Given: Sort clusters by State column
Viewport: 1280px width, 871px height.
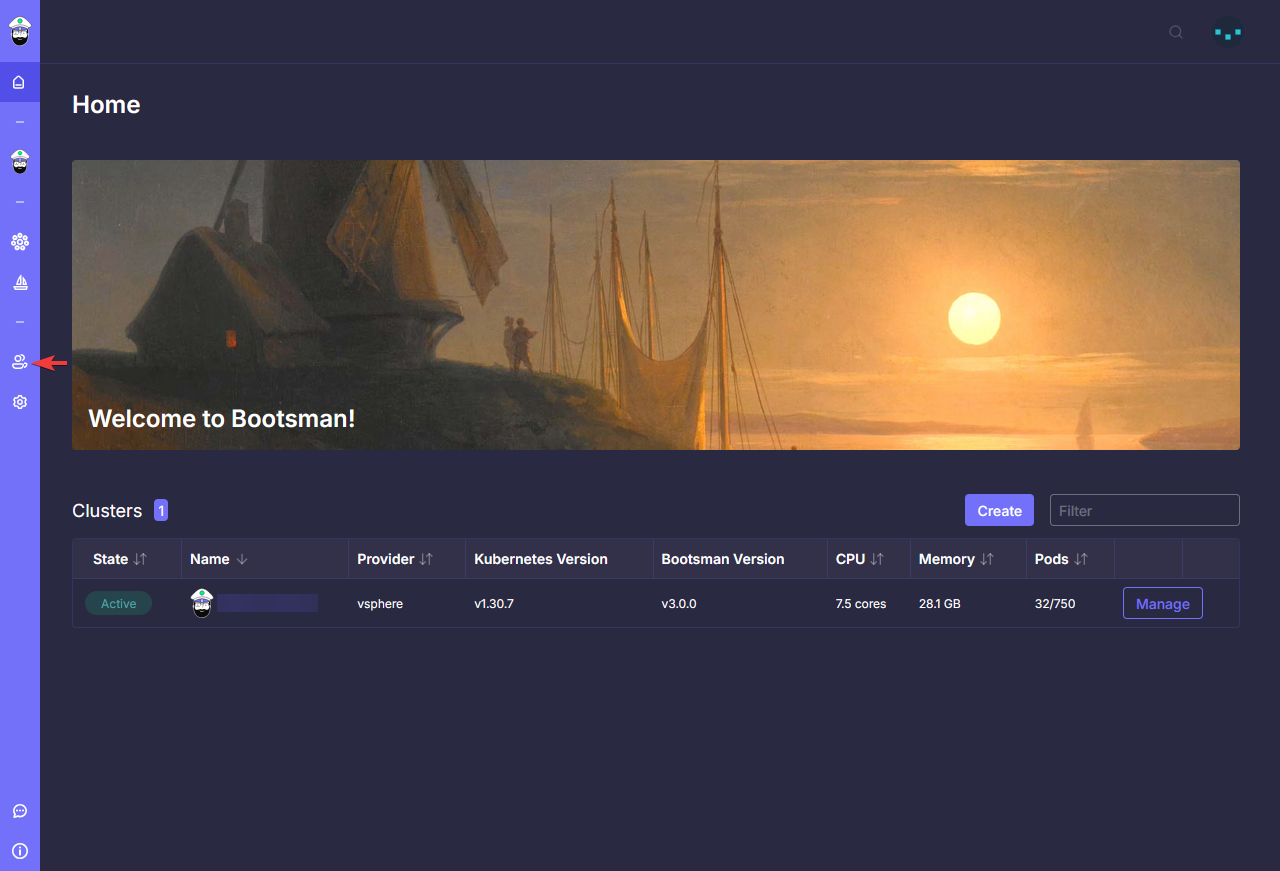Looking at the screenshot, I should tap(140, 559).
